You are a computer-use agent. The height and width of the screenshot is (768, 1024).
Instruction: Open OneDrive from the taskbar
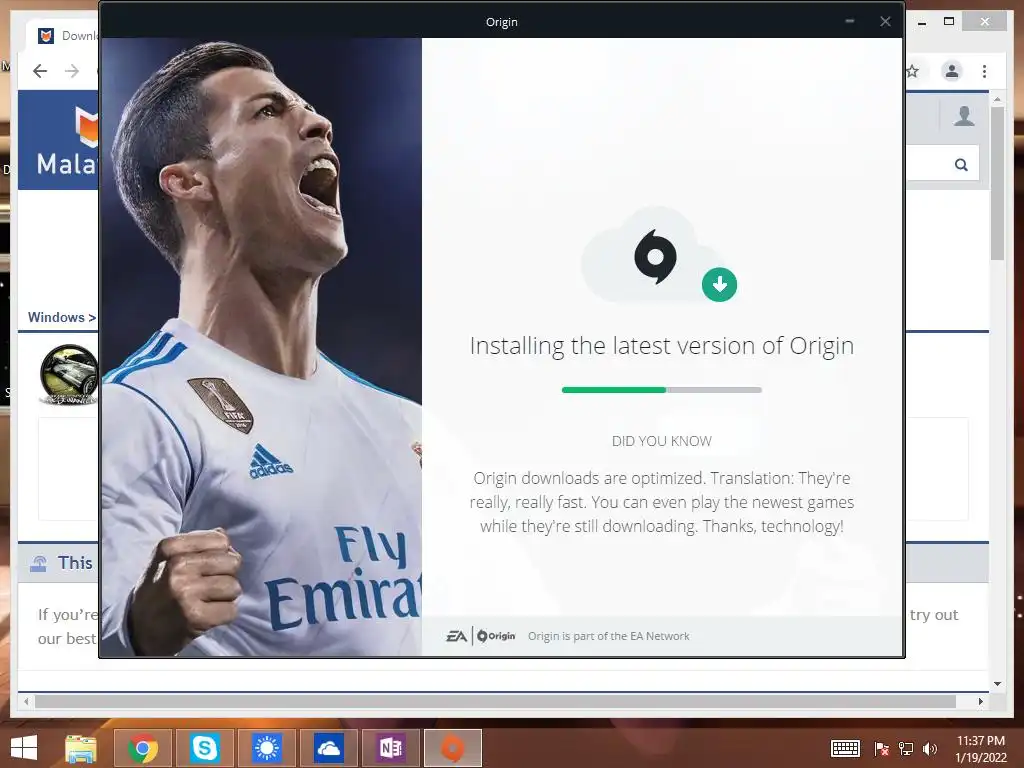point(328,748)
